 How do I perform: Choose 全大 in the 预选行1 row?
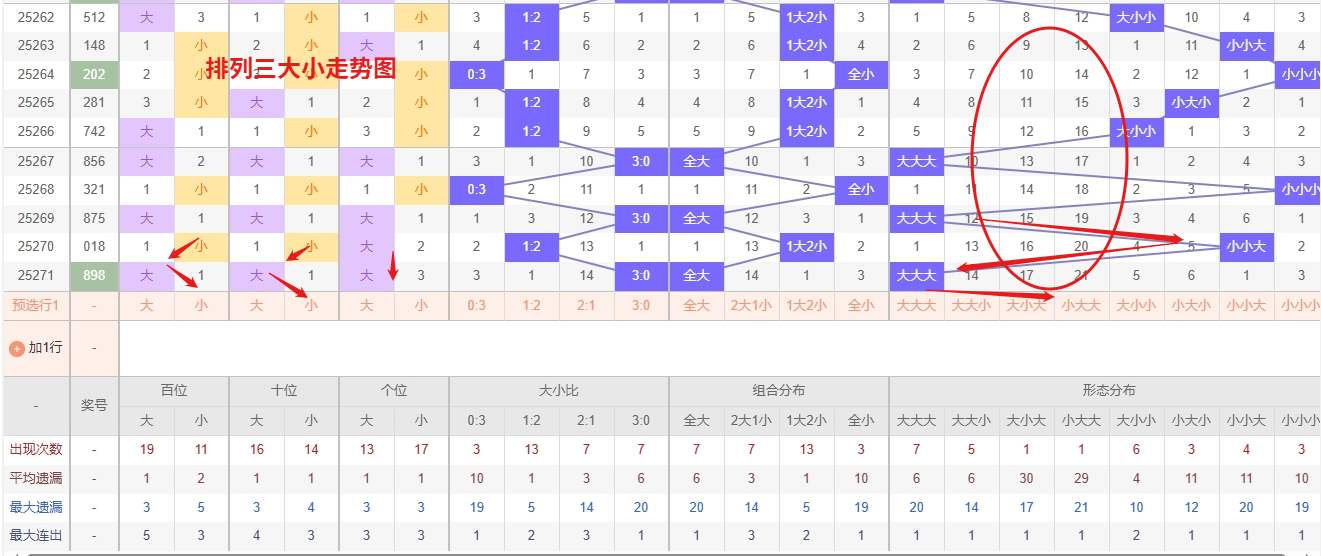click(697, 306)
